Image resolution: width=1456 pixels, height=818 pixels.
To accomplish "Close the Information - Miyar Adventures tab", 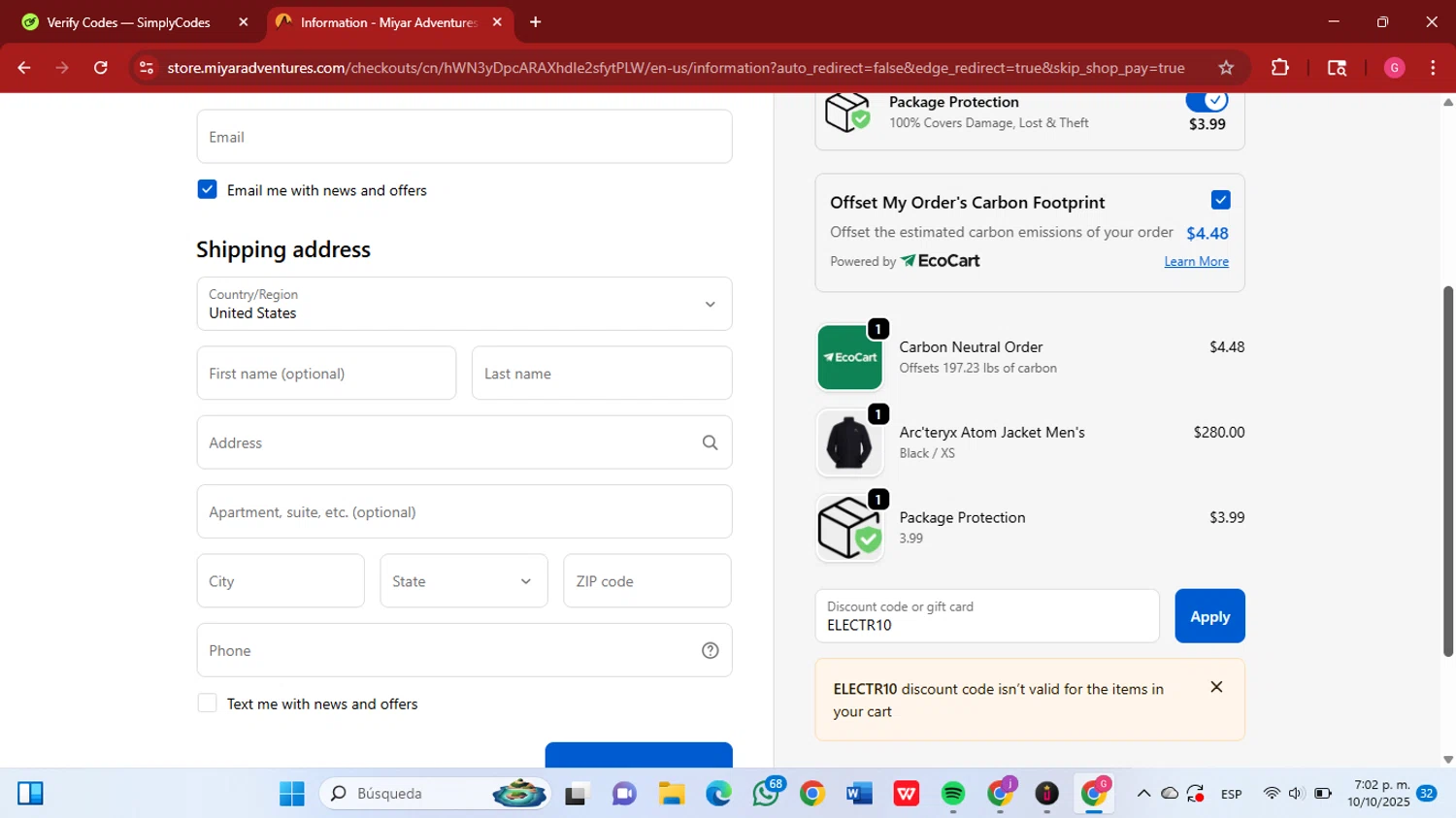I will point(497,22).
